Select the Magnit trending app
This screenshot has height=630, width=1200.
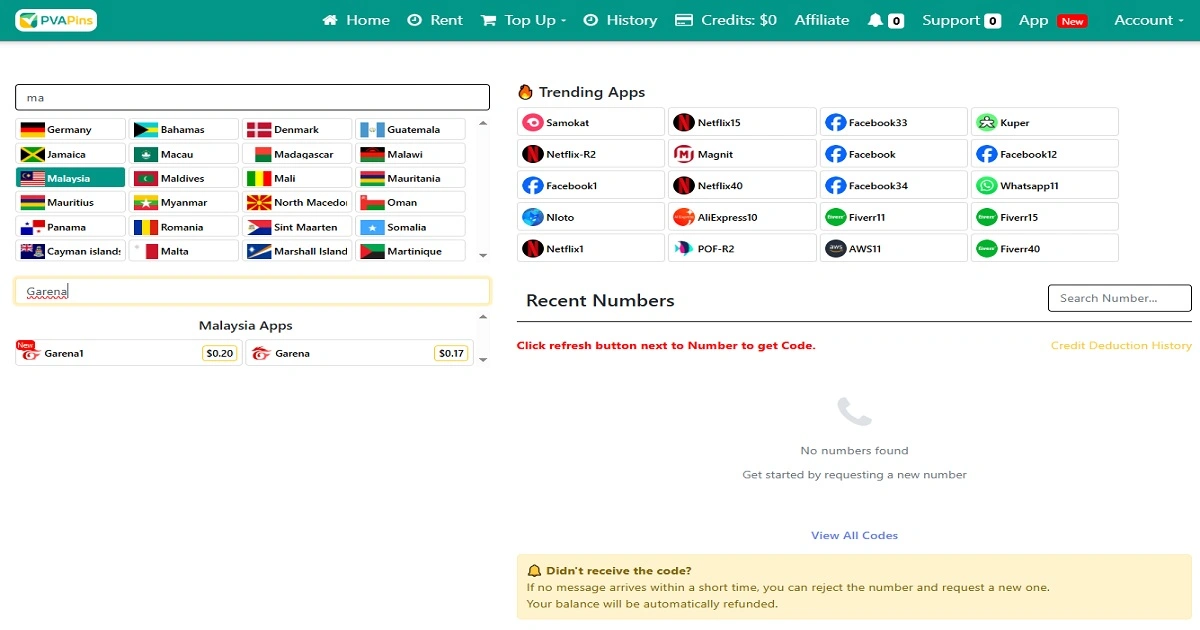click(742, 154)
